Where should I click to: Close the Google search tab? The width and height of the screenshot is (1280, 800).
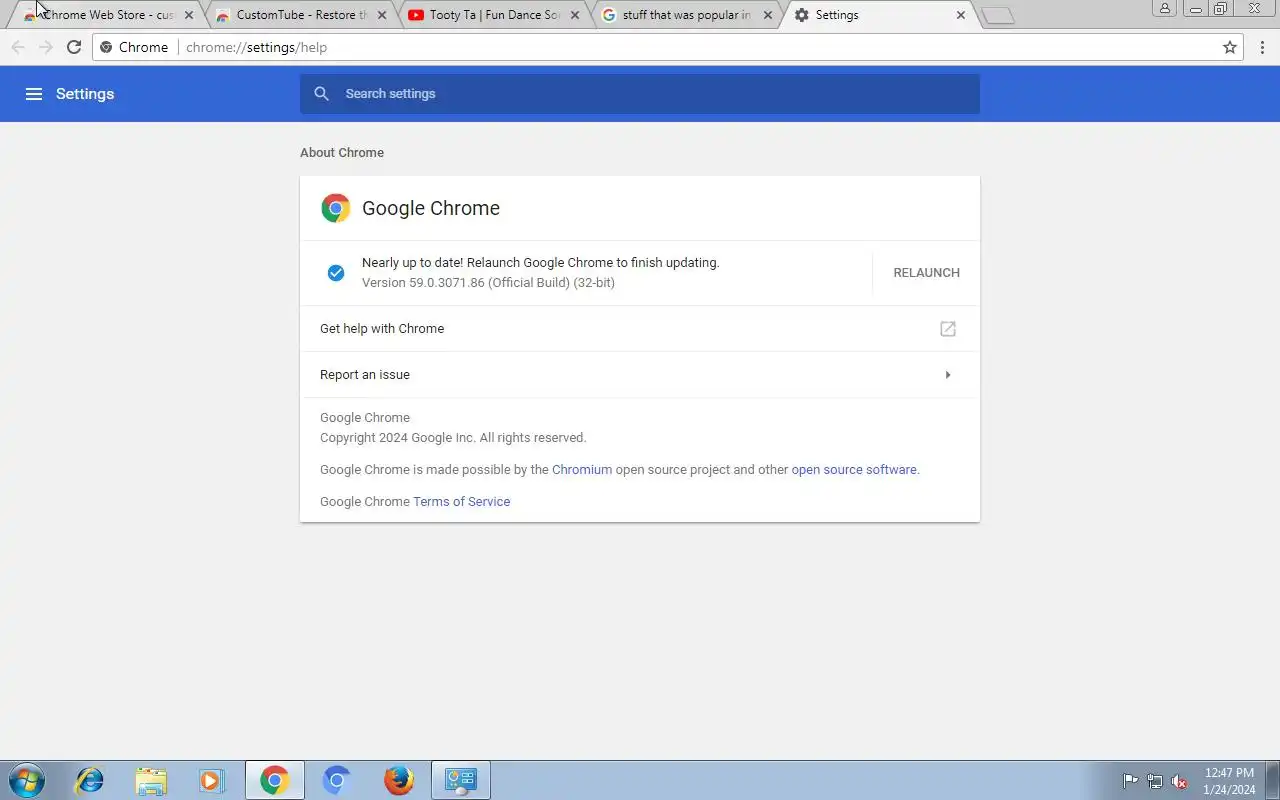768,15
